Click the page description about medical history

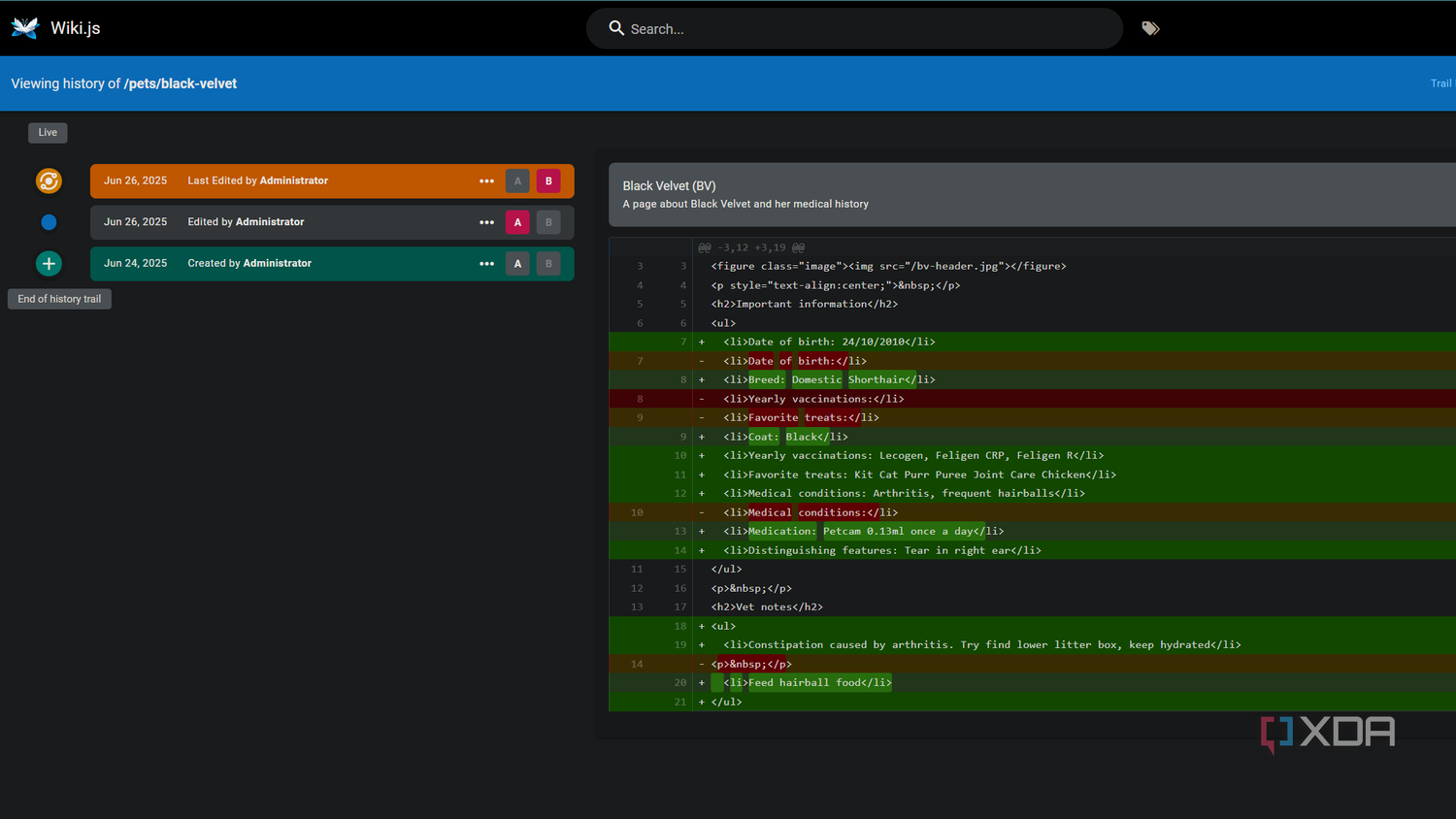click(x=745, y=204)
